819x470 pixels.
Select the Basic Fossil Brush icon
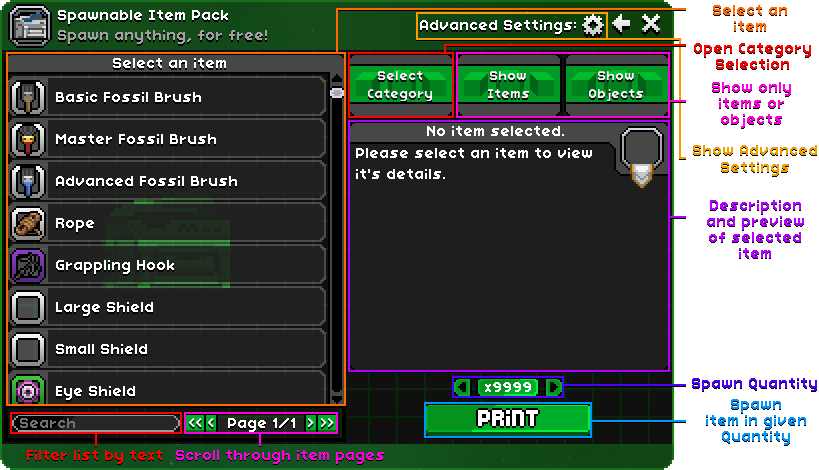click(28, 97)
